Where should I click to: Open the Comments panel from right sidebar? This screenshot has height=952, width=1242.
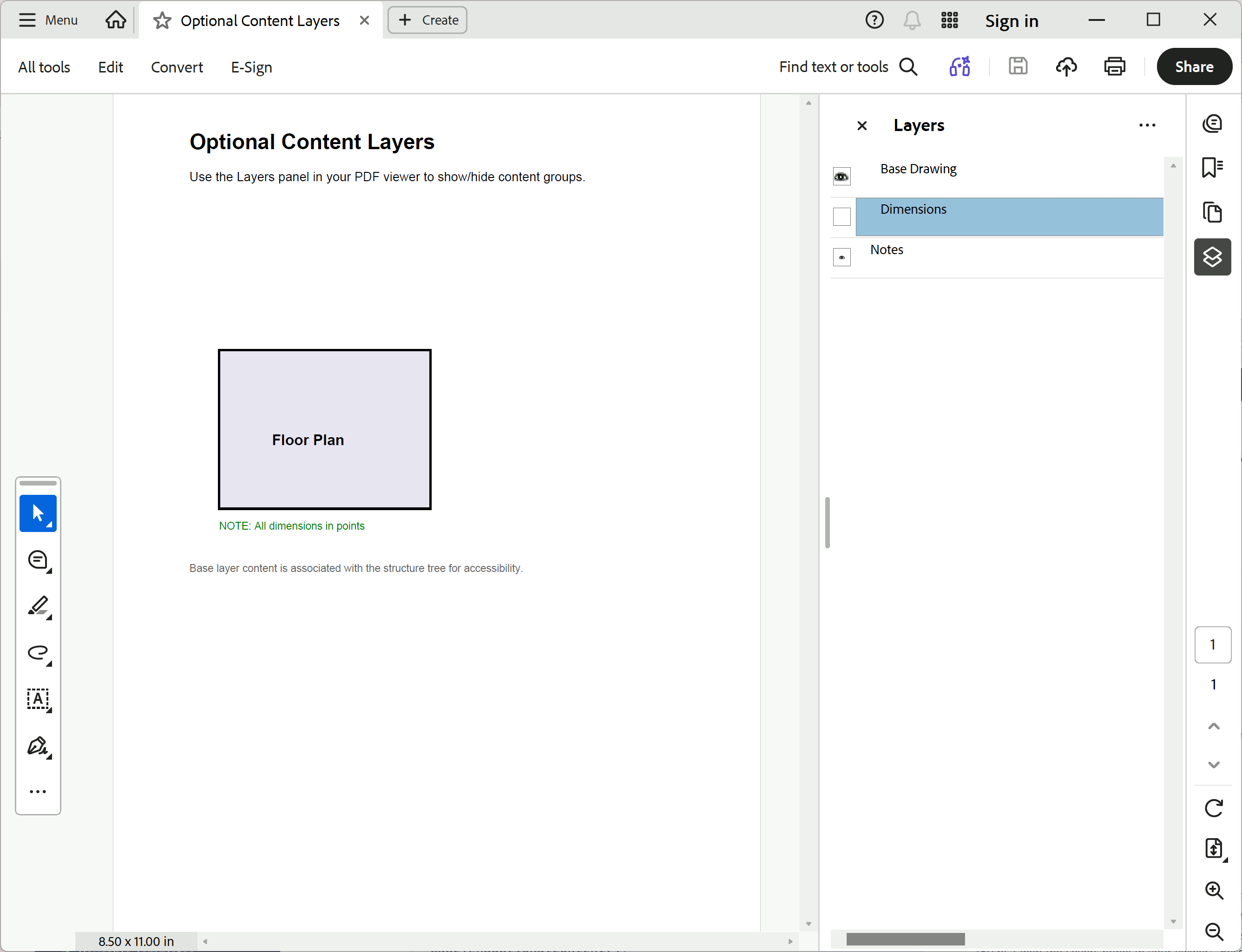click(x=1212, y=124)
